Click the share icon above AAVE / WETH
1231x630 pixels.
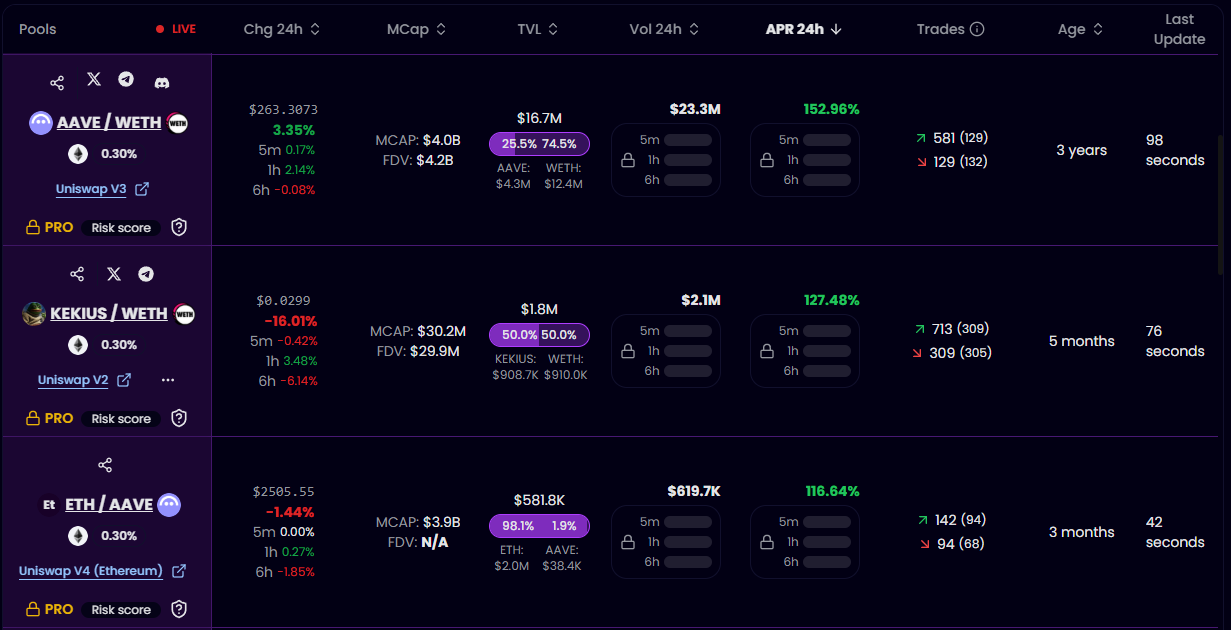pyautogui.click(x=57, y=82)
